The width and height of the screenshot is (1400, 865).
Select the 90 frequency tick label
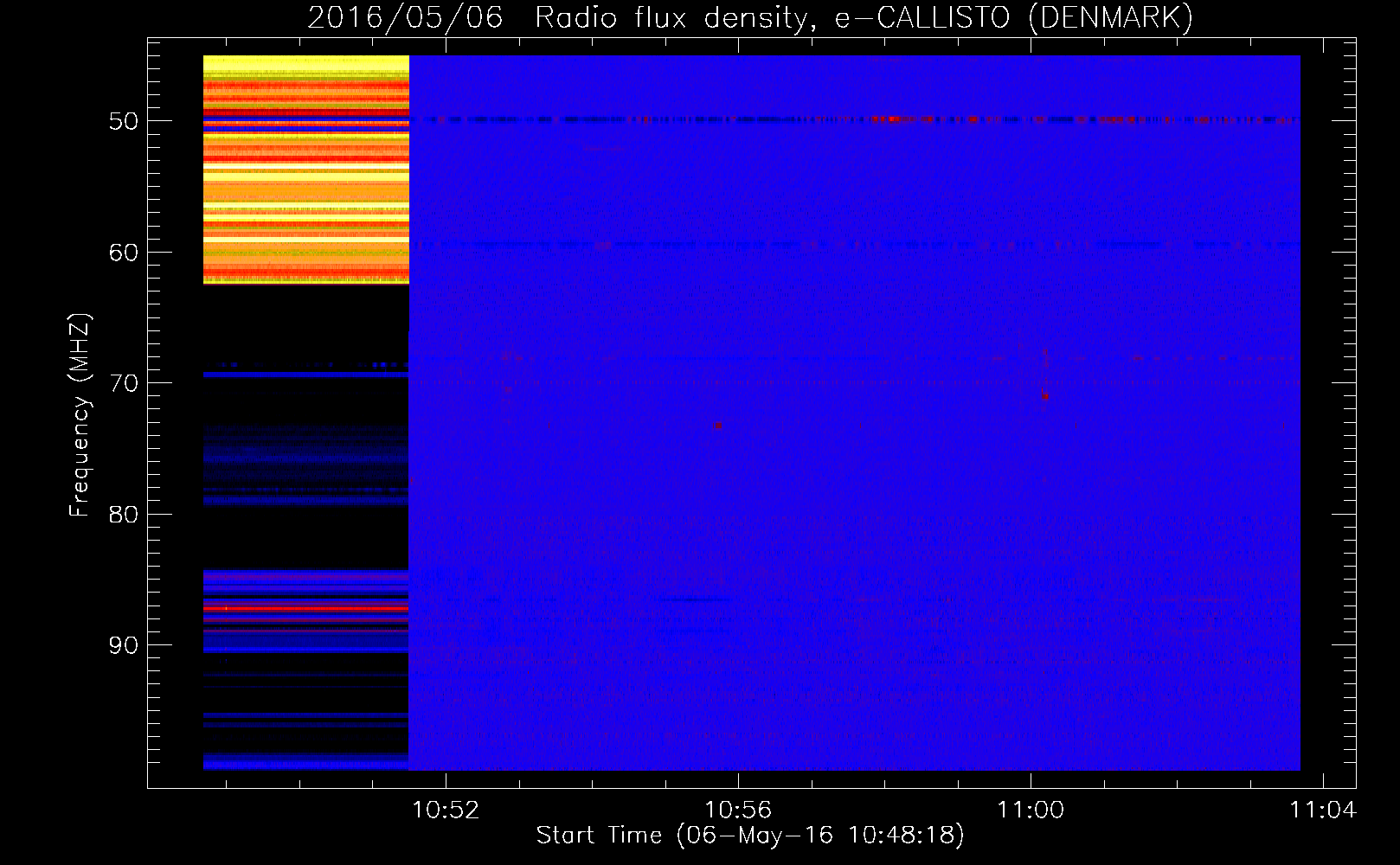123,645
